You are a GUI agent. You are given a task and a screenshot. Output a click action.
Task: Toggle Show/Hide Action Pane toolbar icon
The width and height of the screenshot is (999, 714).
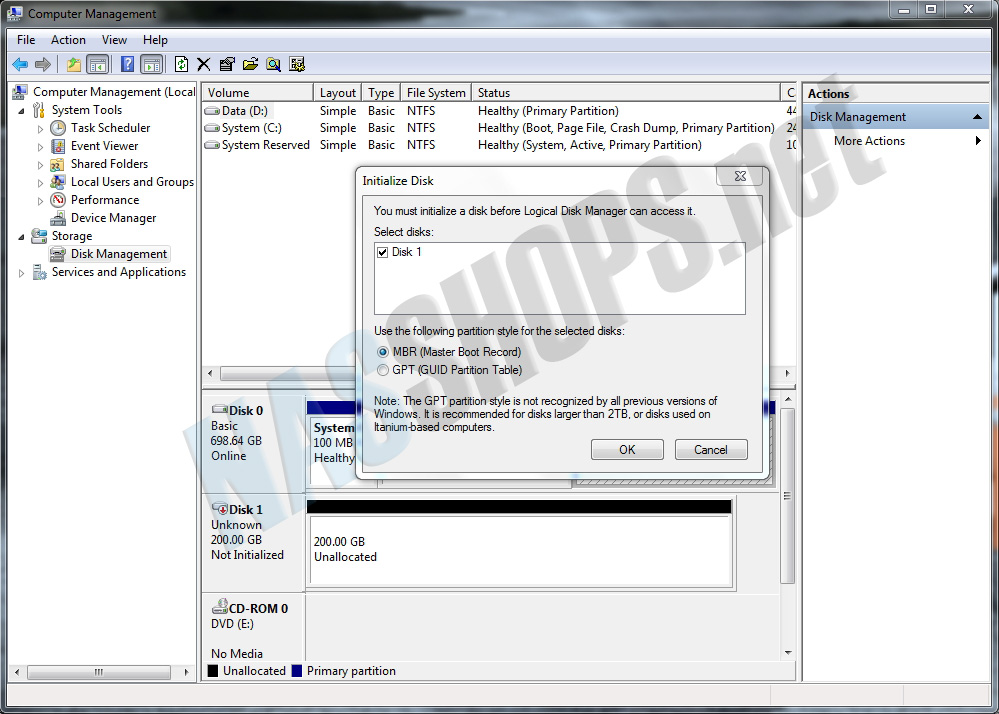pyautogui.click(x=152, y=64)
